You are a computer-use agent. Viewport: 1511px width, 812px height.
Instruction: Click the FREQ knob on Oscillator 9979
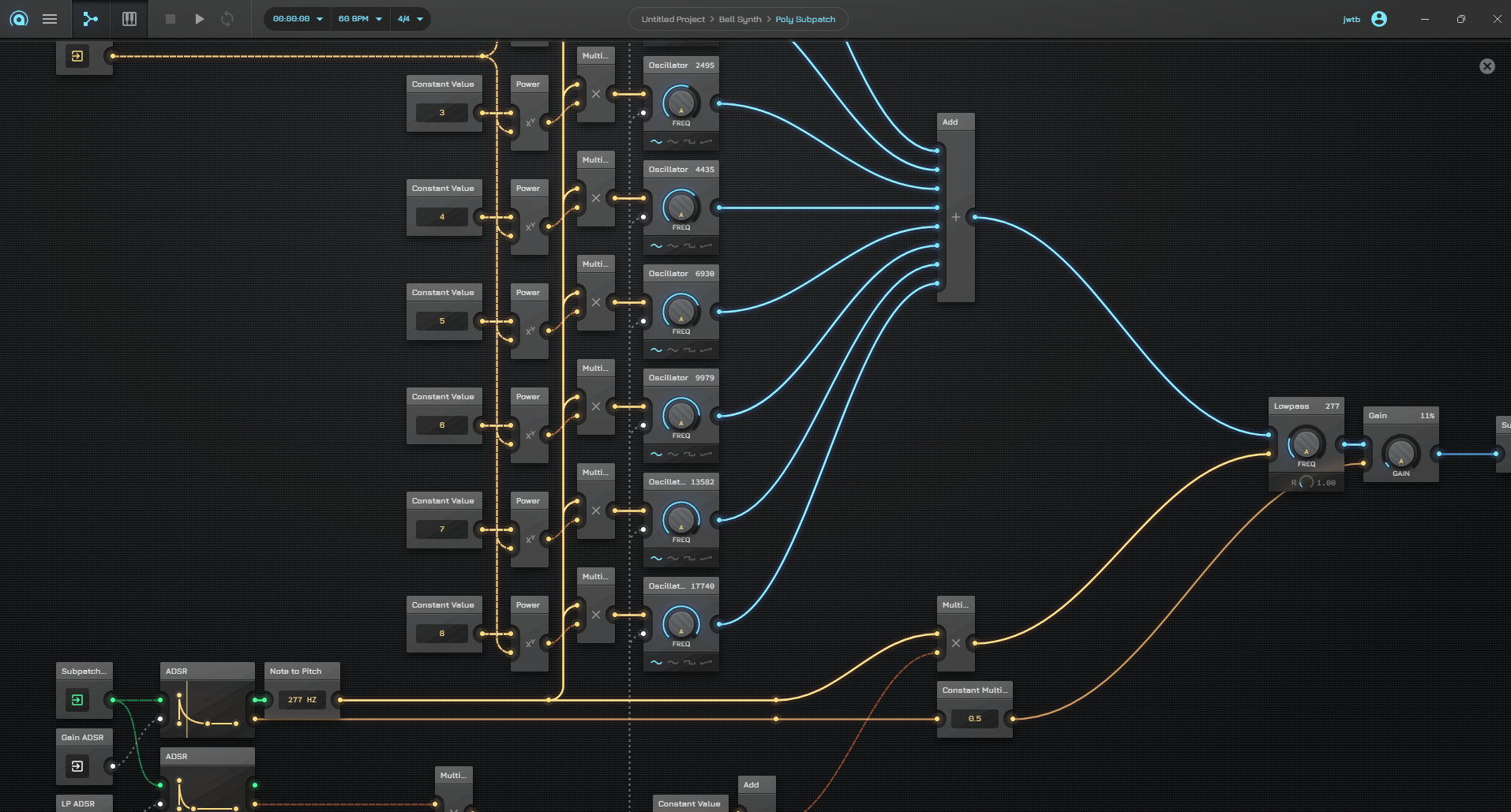tap(681, 415)
